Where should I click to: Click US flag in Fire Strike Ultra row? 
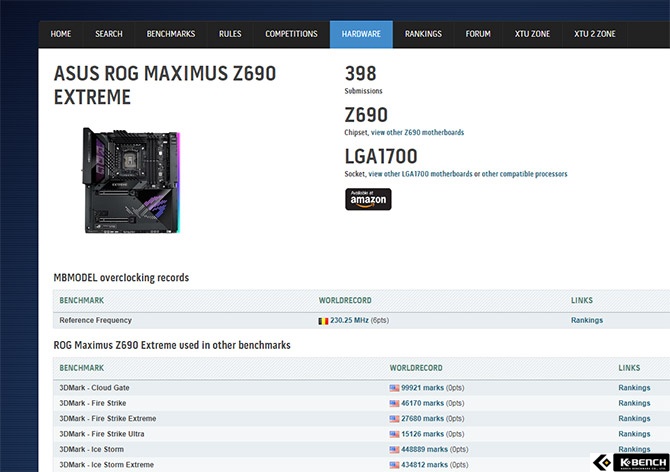[x=394, y=434]
